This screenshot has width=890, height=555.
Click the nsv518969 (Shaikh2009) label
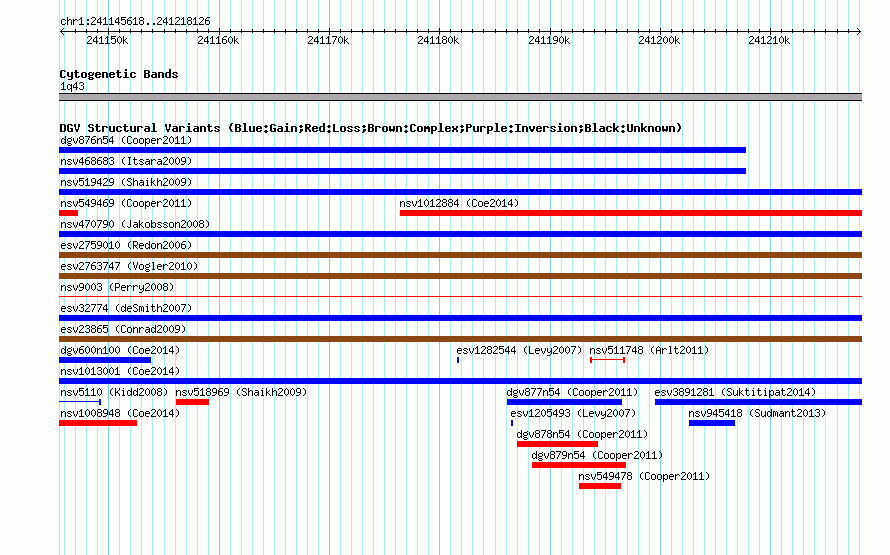pos(241,392)
